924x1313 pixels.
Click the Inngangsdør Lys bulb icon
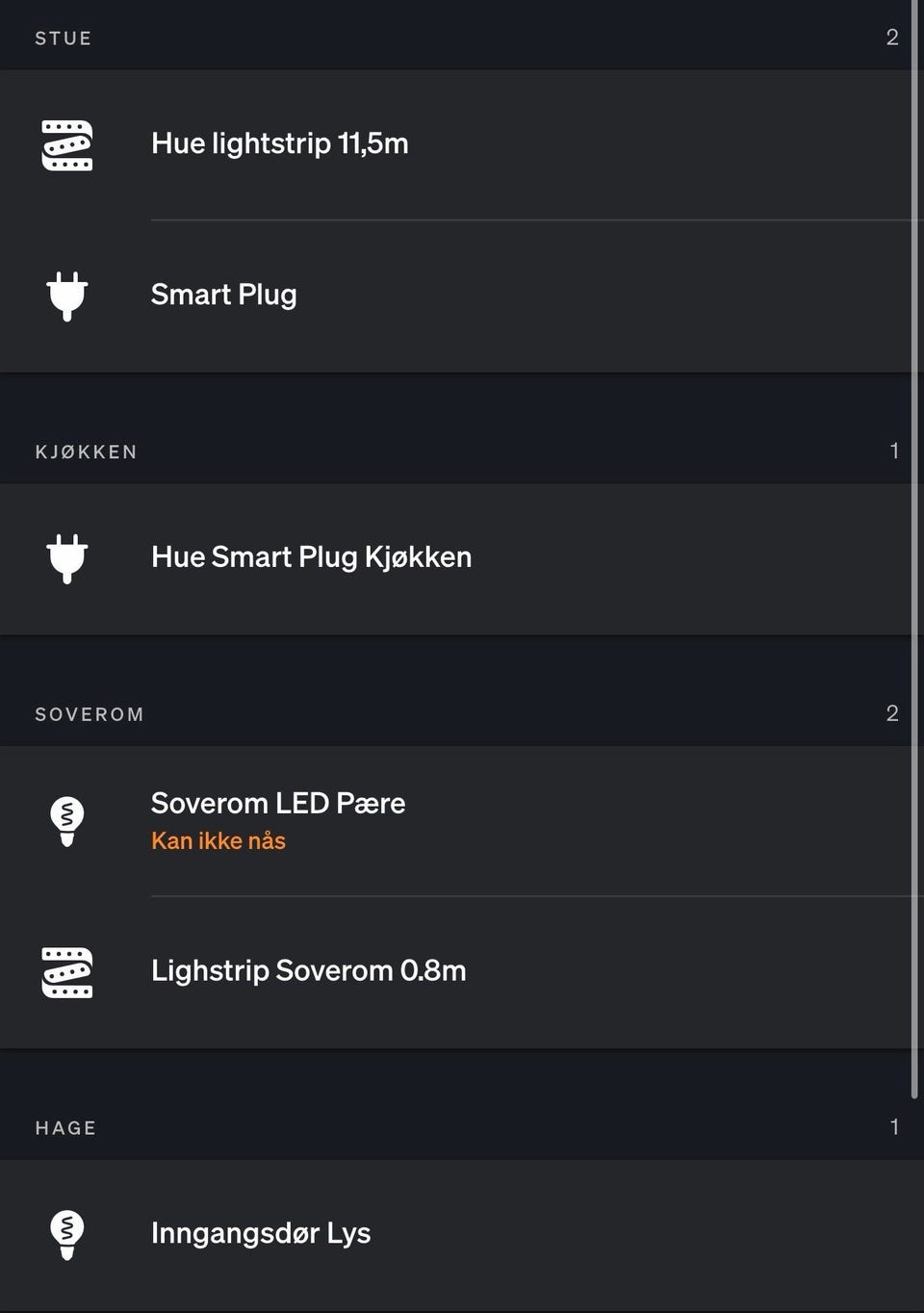67,1235
